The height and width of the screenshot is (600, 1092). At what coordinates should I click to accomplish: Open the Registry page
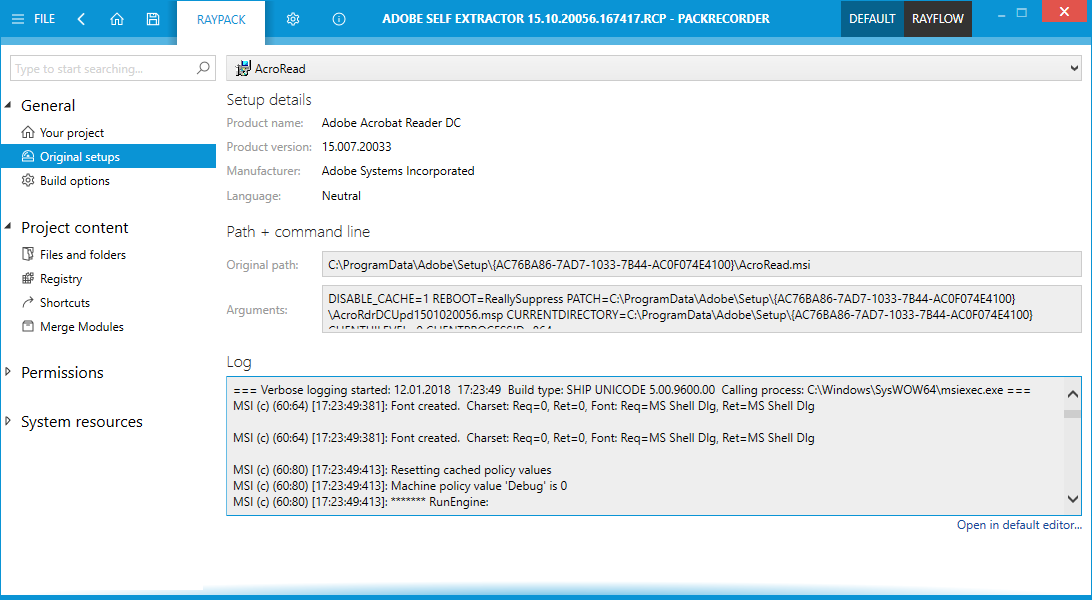61,279
